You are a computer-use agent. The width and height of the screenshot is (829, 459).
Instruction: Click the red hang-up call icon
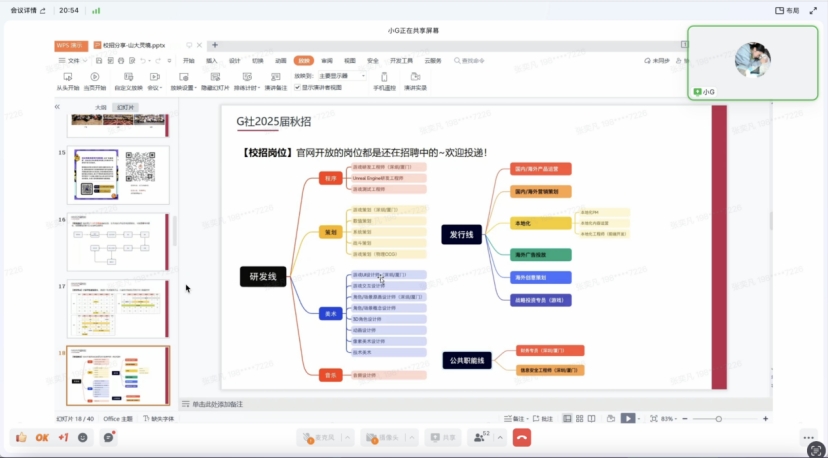coord(522,438)
